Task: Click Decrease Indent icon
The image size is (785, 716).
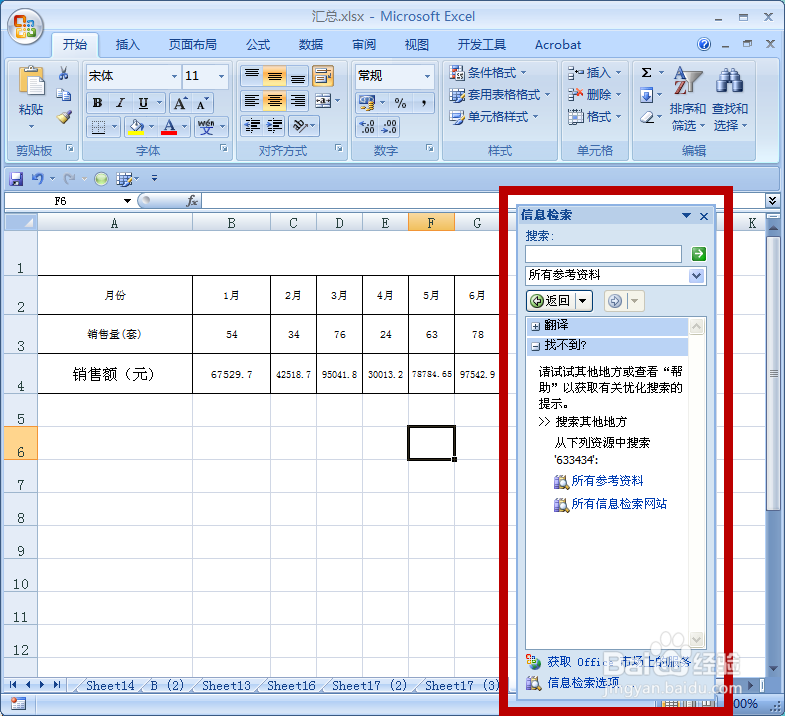Action: point(252,126)
